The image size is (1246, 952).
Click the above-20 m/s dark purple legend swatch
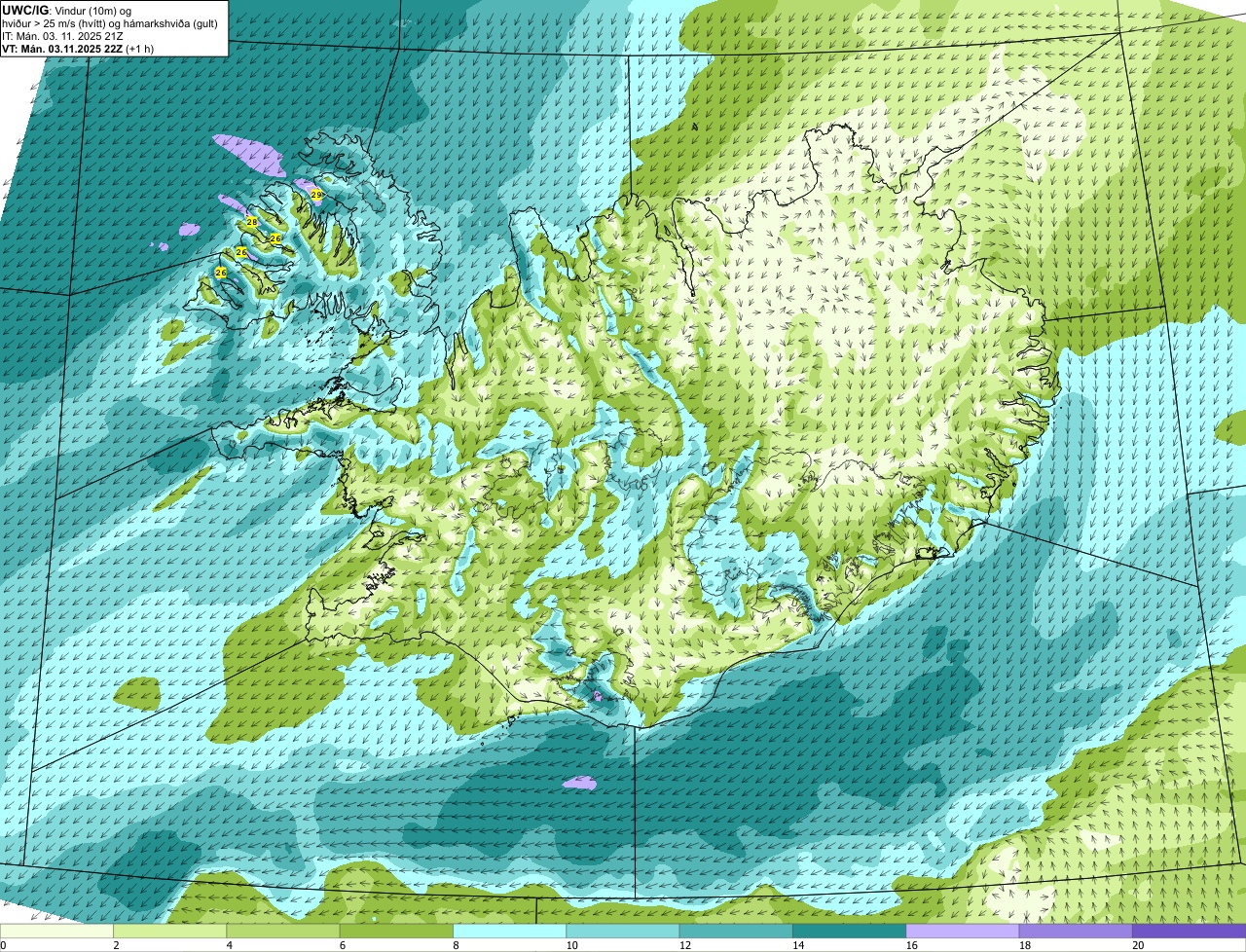[1190, 931]
